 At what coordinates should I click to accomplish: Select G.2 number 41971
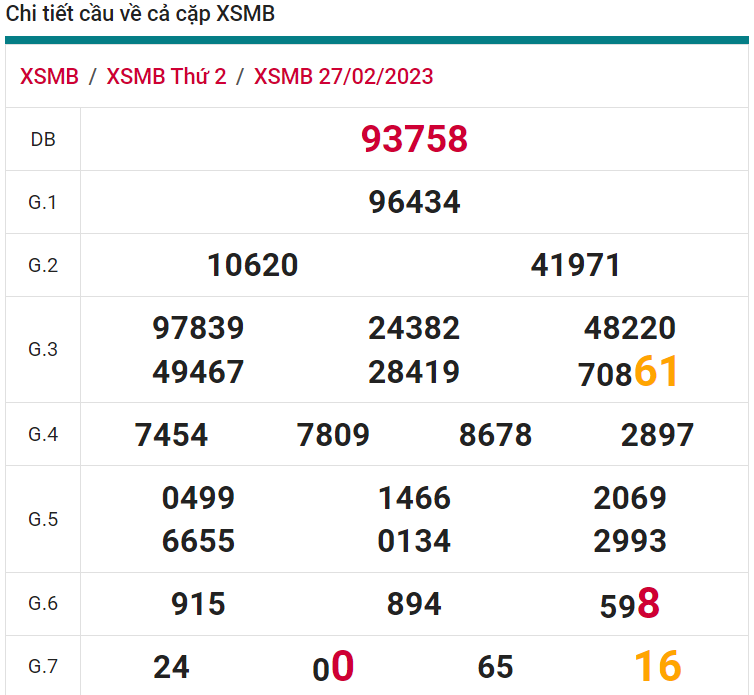coord(576,265)
